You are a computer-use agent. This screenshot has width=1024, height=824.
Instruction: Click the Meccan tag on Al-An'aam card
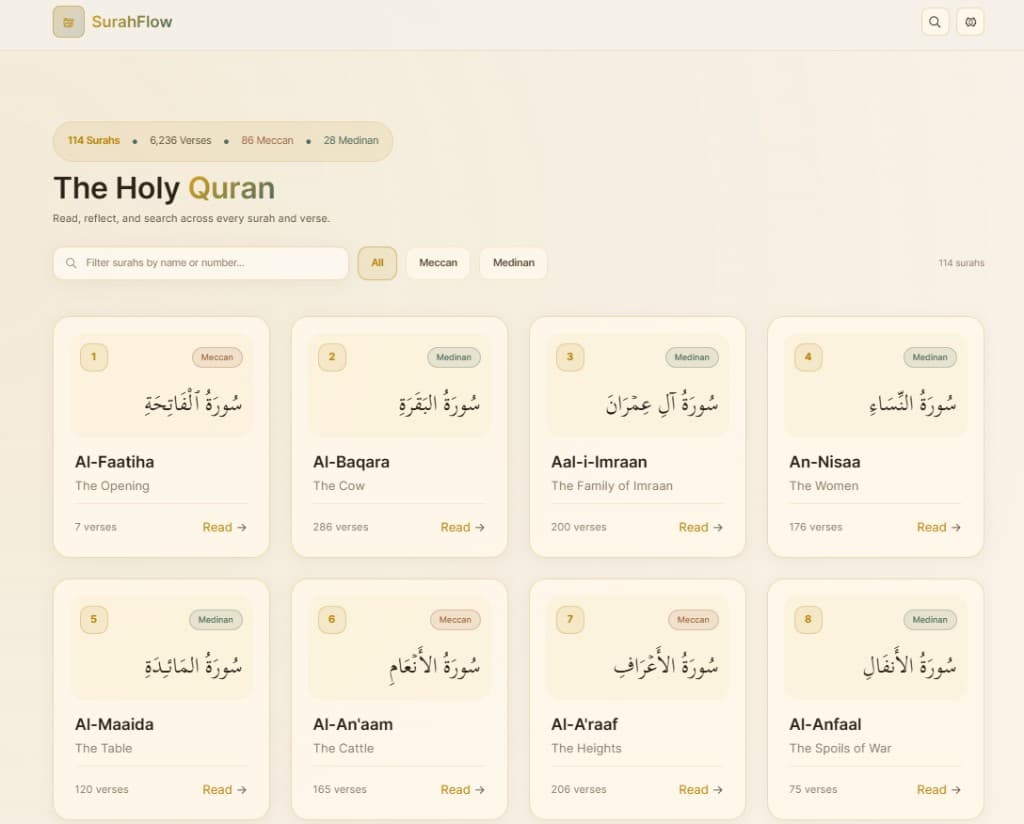tap(455, 620)
